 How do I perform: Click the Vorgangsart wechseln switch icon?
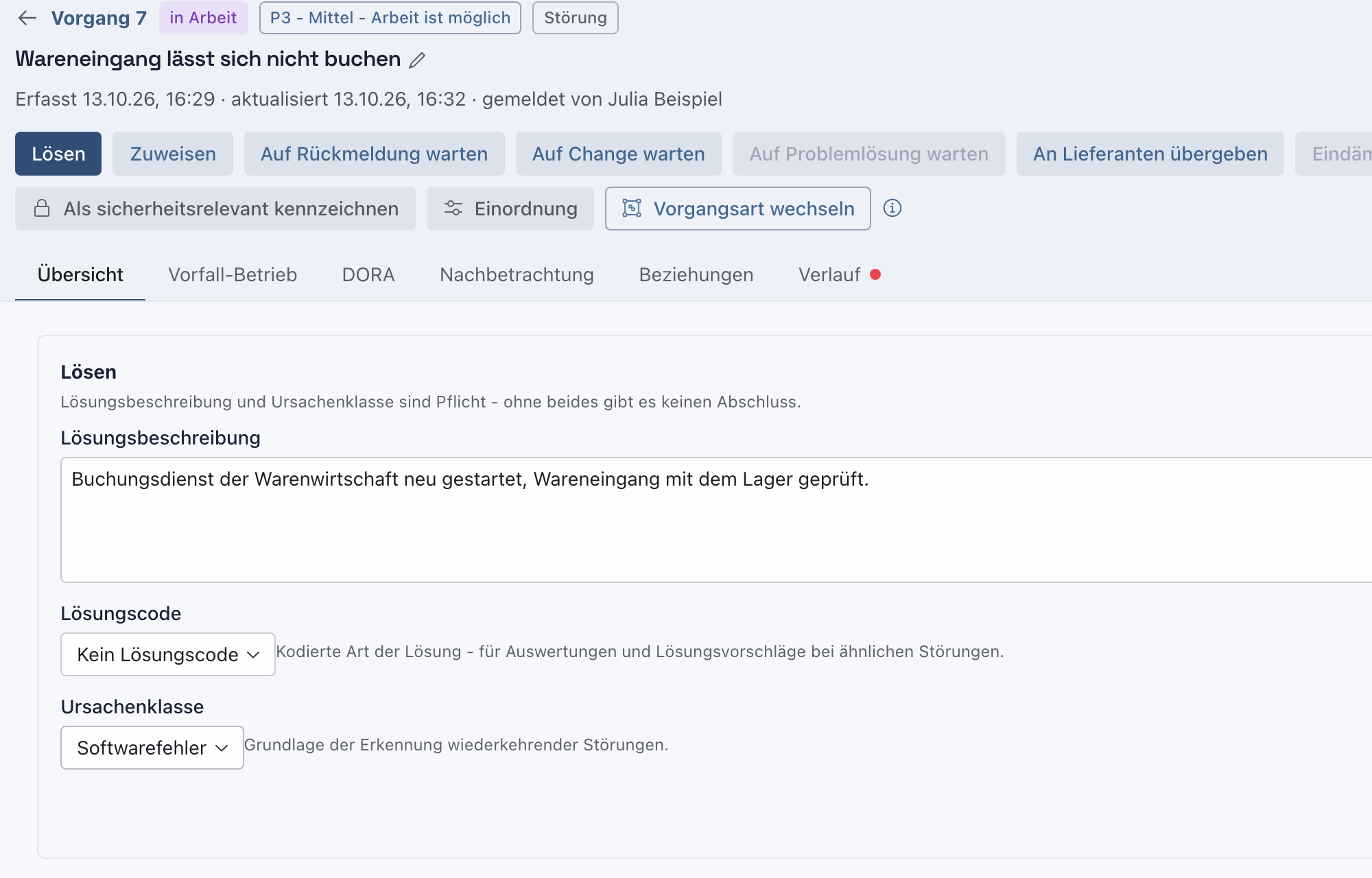(x=631, y=209)
